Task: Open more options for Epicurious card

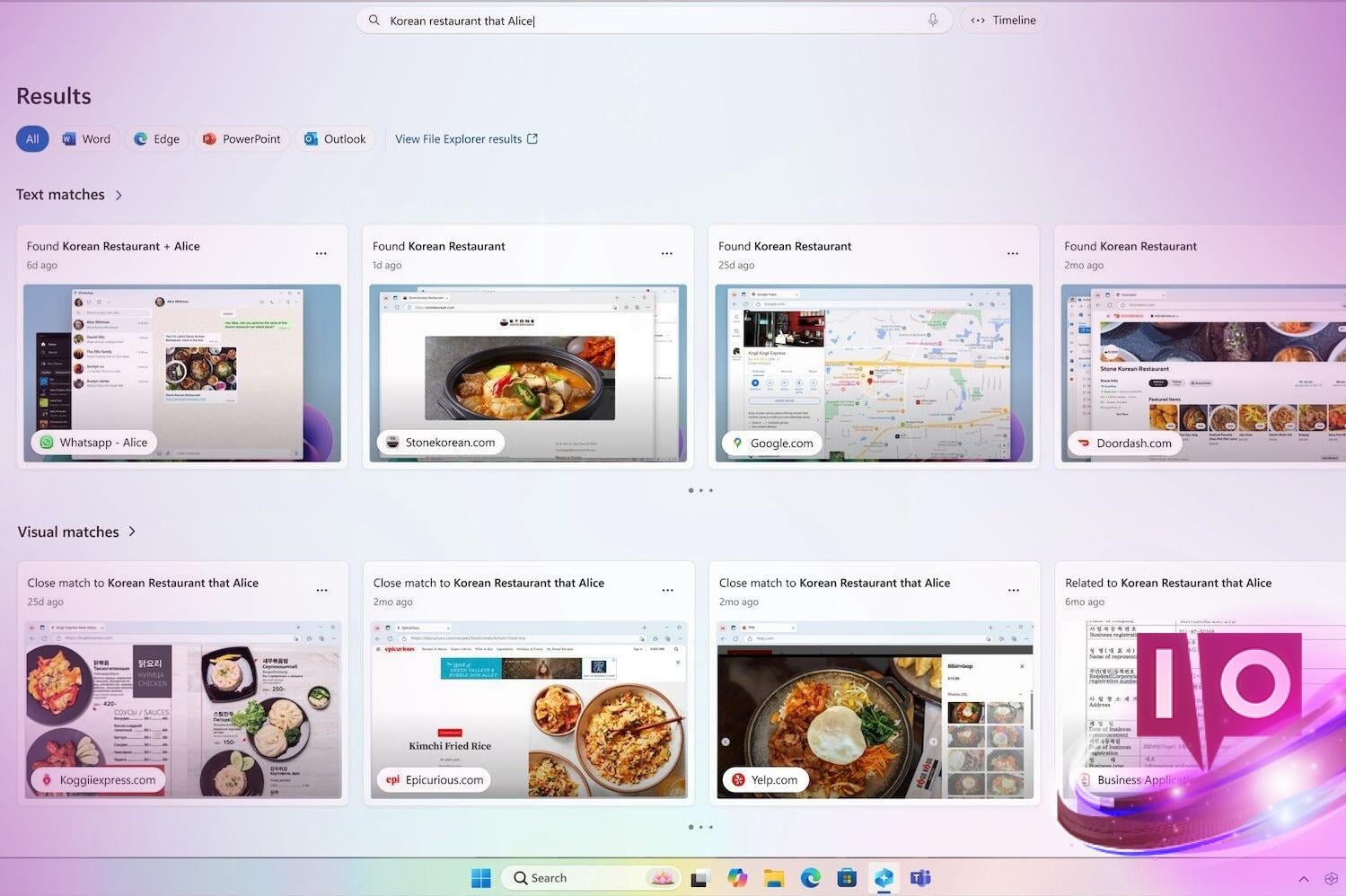Action: (x=667, y=591)
